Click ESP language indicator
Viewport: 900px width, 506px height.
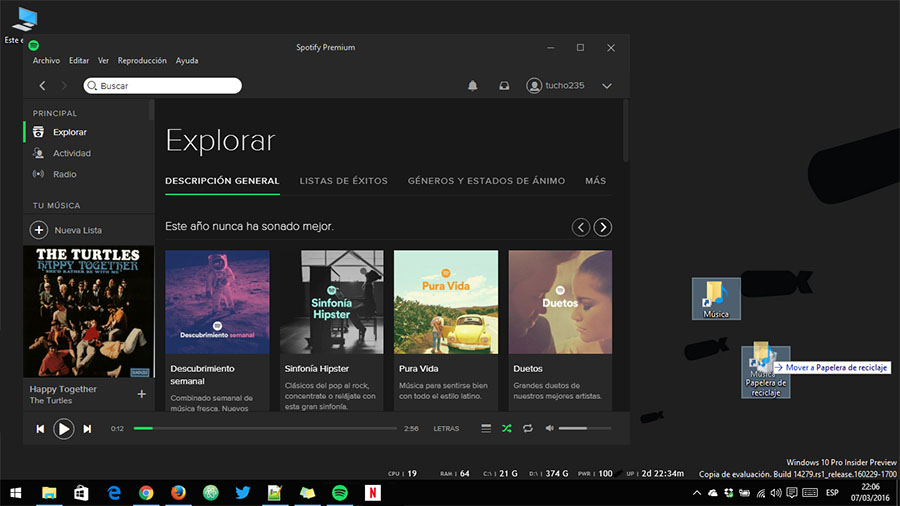click(x=832, y=493)
